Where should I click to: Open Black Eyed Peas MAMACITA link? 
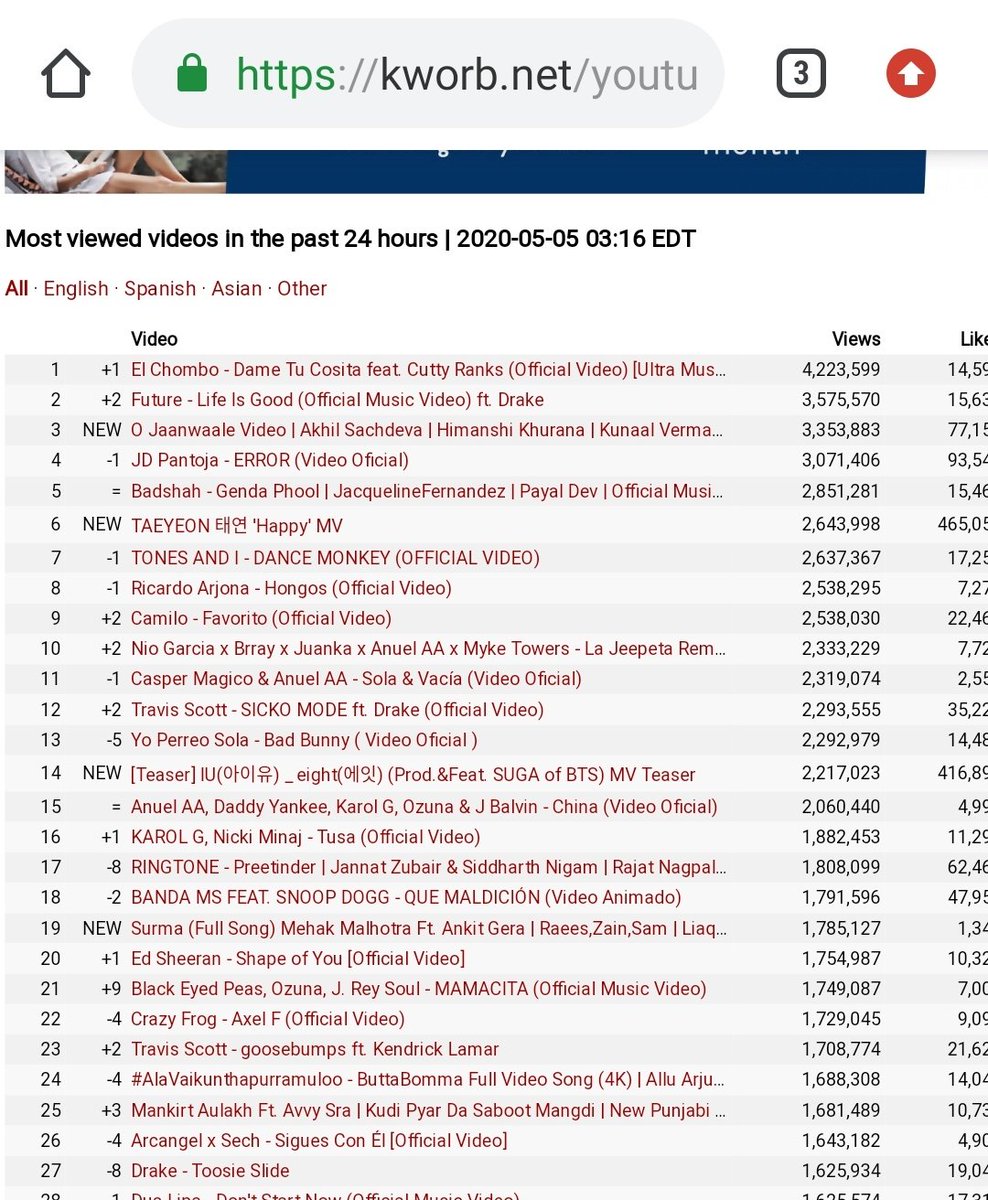pyautogui.click(x=419, y=988)
